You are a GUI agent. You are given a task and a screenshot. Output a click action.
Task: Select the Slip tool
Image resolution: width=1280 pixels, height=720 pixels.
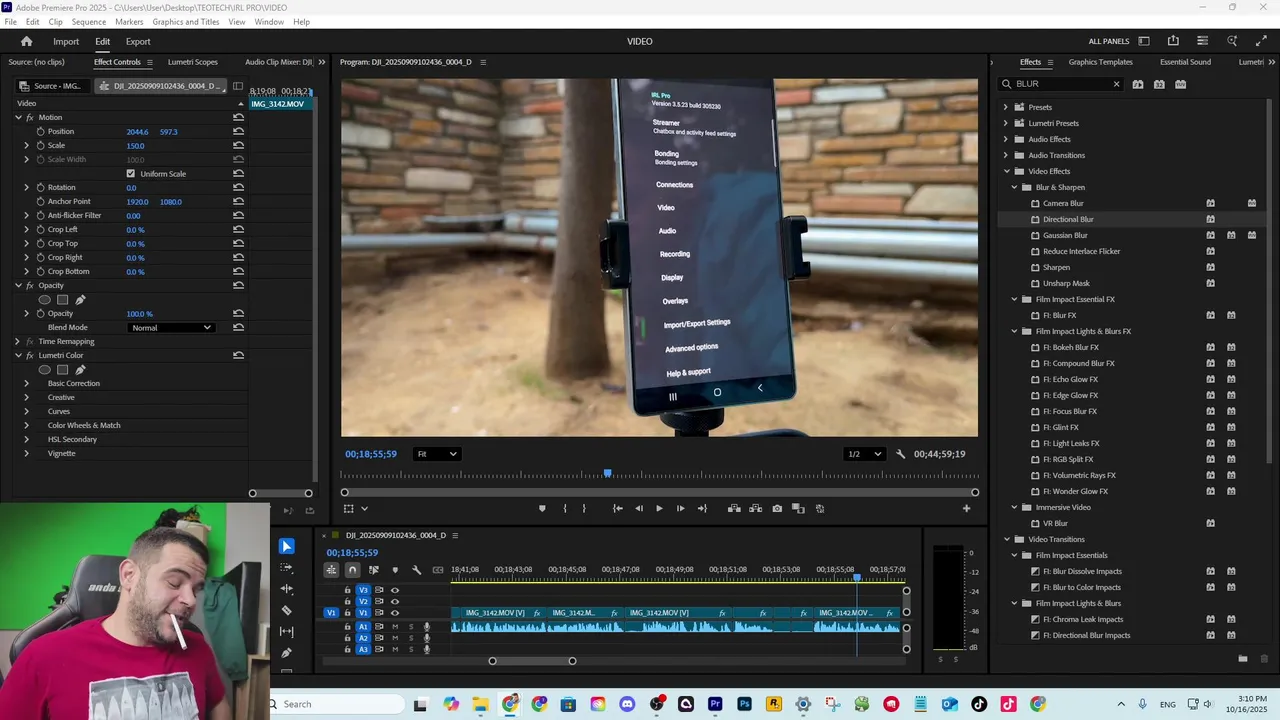(x=287, y=631)
